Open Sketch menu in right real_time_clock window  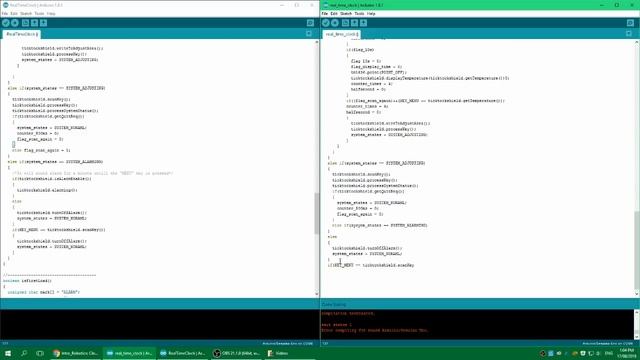pos(346,13)
